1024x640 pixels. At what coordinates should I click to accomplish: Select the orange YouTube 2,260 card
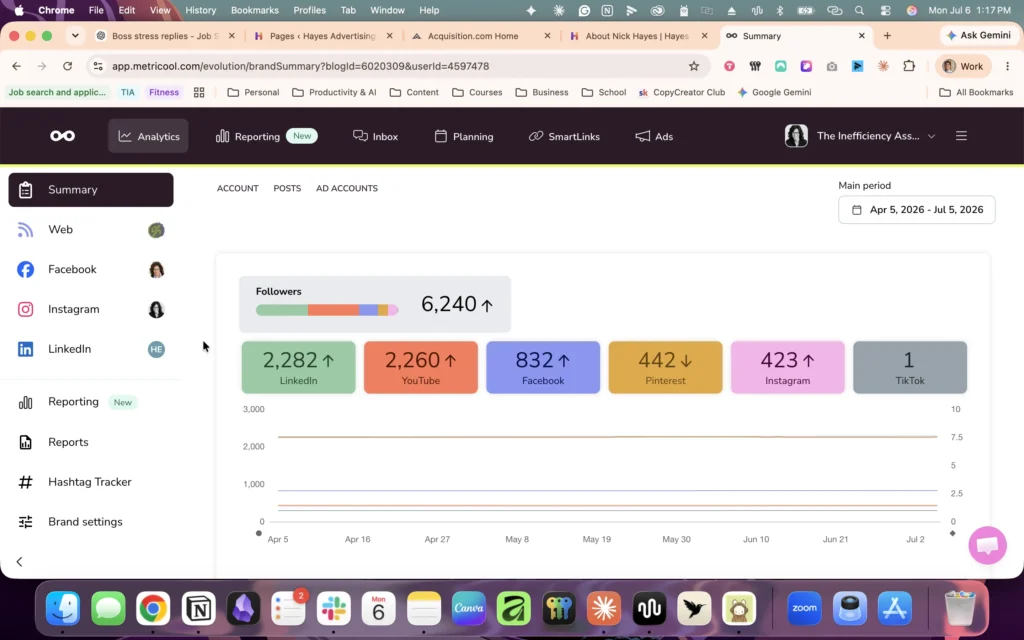point(421,367)
